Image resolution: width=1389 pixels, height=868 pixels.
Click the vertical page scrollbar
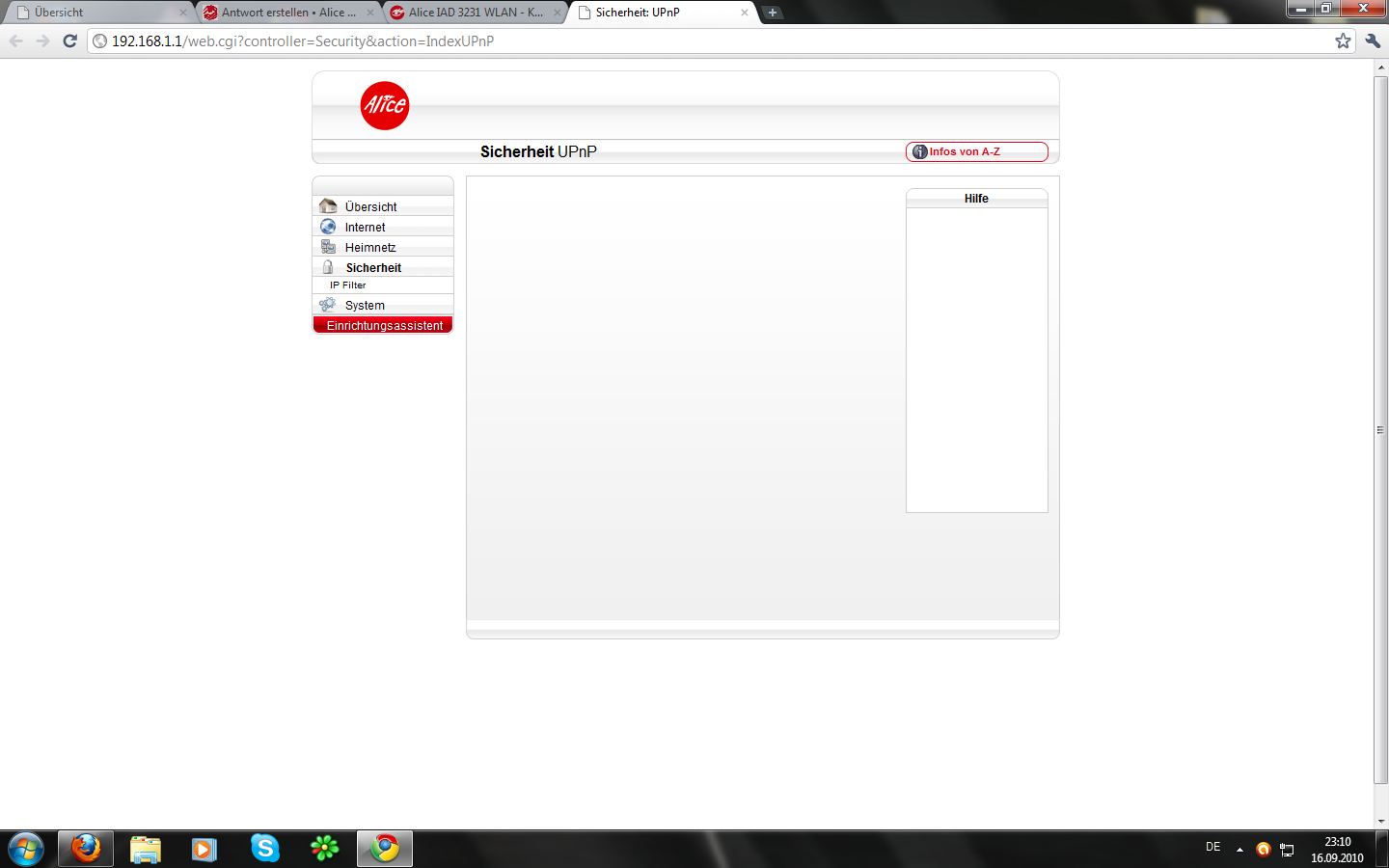tap(1380, 429)
